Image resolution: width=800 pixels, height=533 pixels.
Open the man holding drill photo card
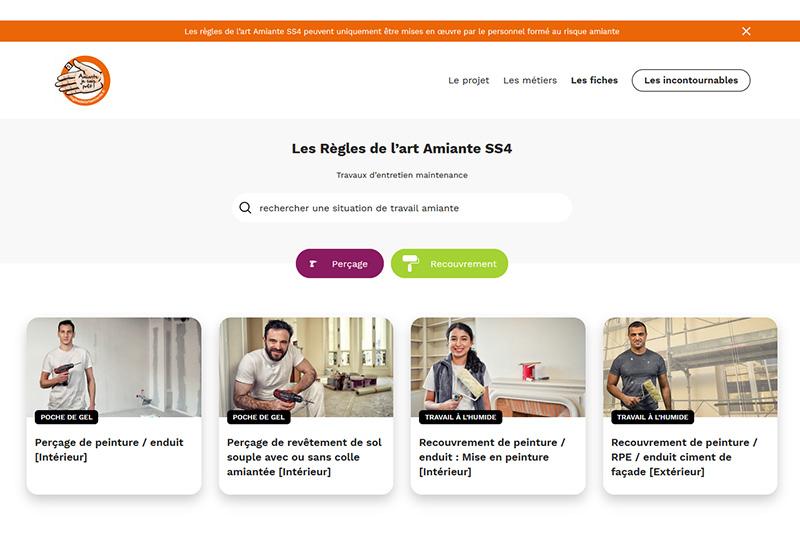(x=114, y=367)
